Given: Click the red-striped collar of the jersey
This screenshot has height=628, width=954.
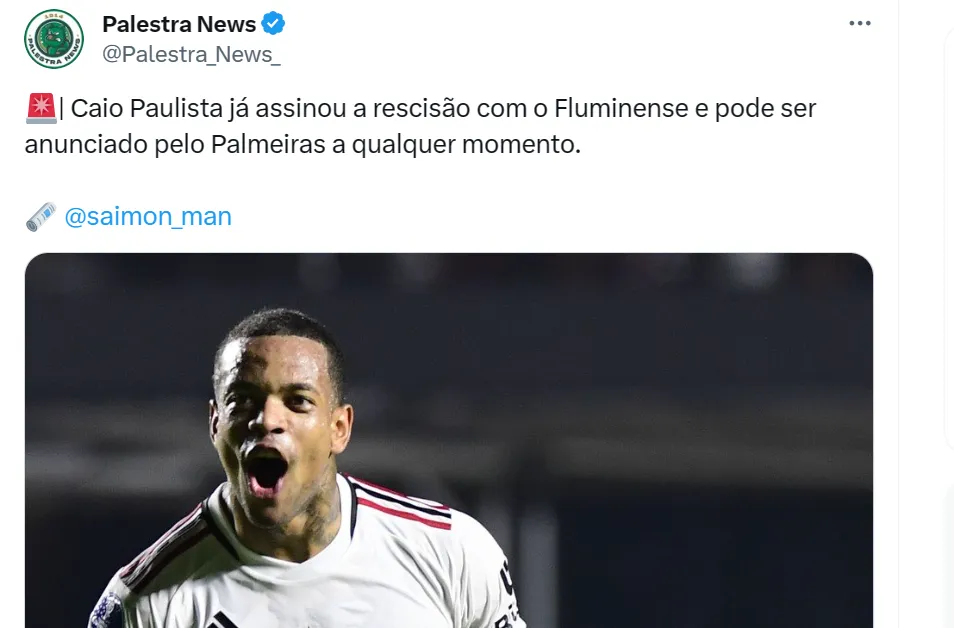Looking at the screenshot, I should pyautogui.click(x=402, y=502).
